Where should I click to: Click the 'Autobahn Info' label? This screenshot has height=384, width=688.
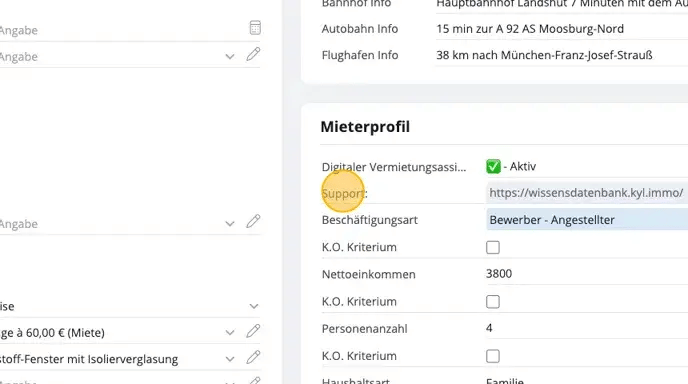360,29
